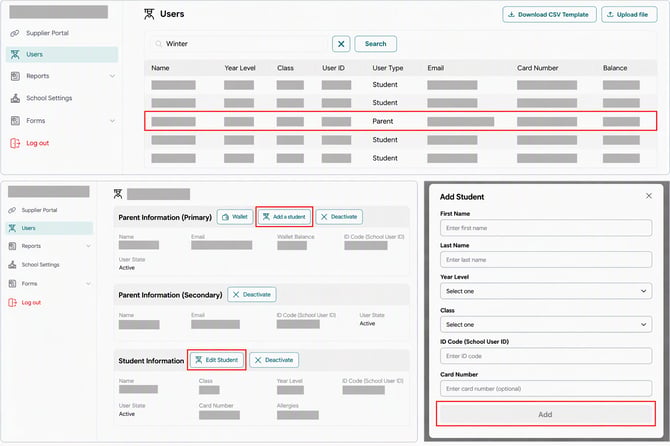Click the Name column header
The height and width of the screenshot is (446, 670).
click(x=160, y=68)
